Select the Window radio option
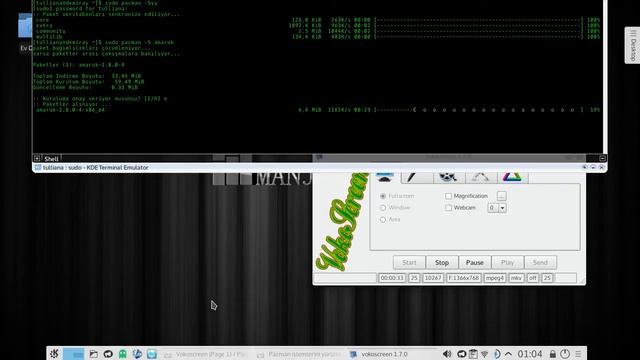 point(383,208)
